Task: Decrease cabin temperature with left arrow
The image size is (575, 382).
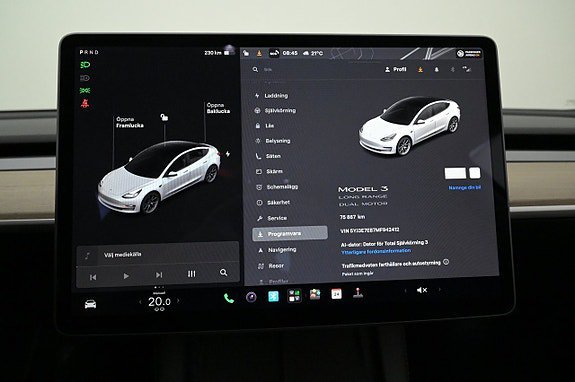Action: pyautogui.click(x=140, y=302)
